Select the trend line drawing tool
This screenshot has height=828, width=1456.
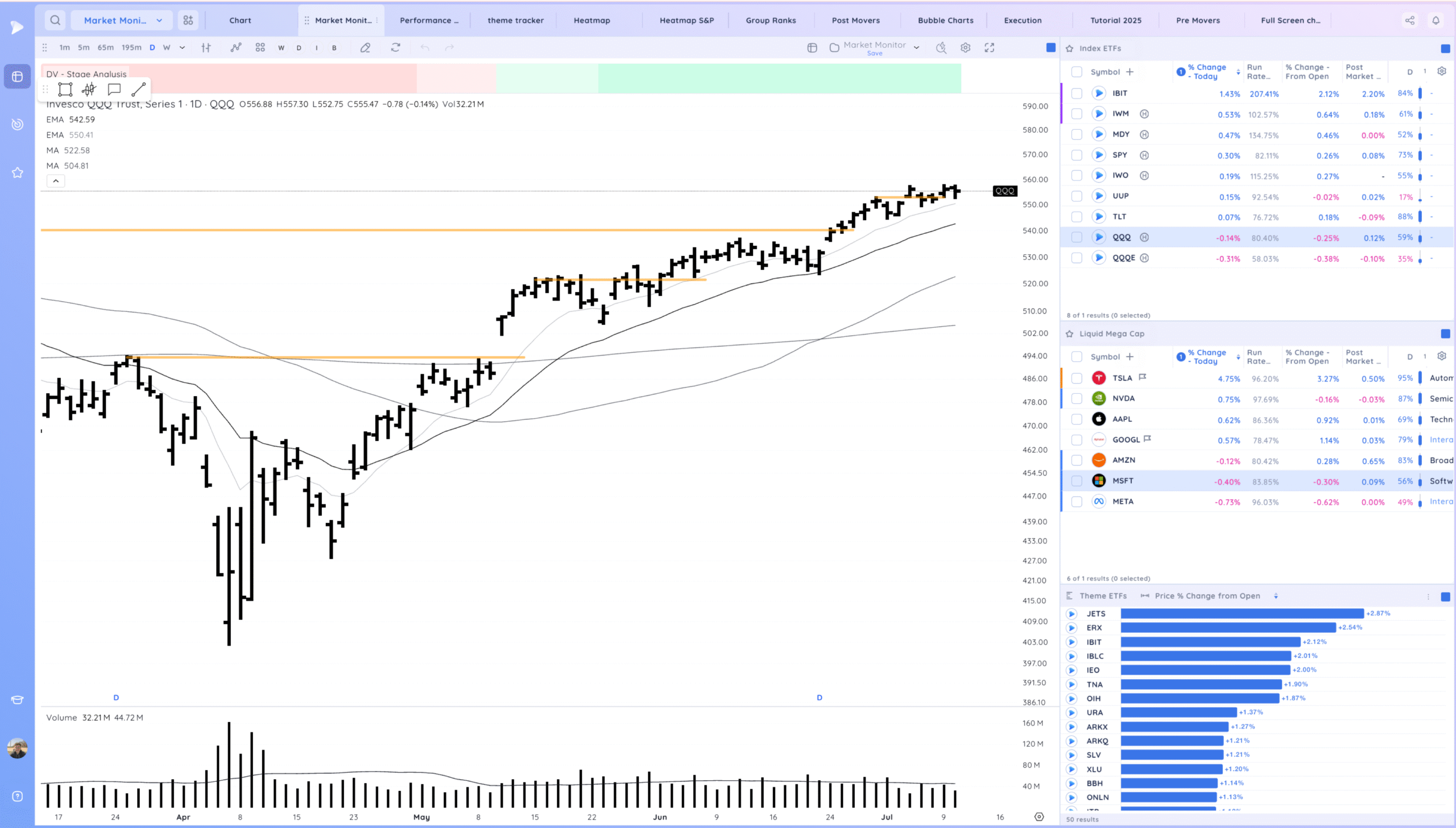tap(138, 89)
